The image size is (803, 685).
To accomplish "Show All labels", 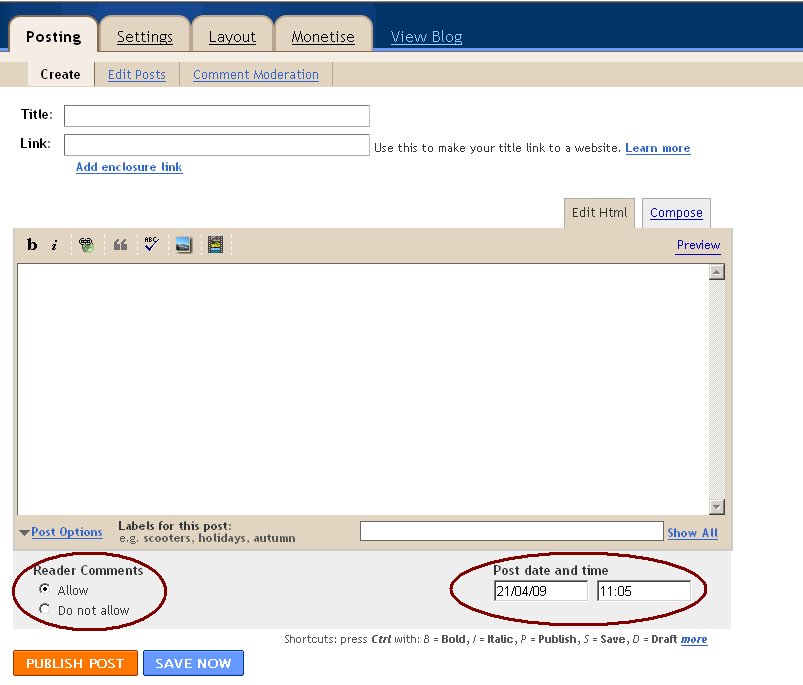I will coord(692,533).
